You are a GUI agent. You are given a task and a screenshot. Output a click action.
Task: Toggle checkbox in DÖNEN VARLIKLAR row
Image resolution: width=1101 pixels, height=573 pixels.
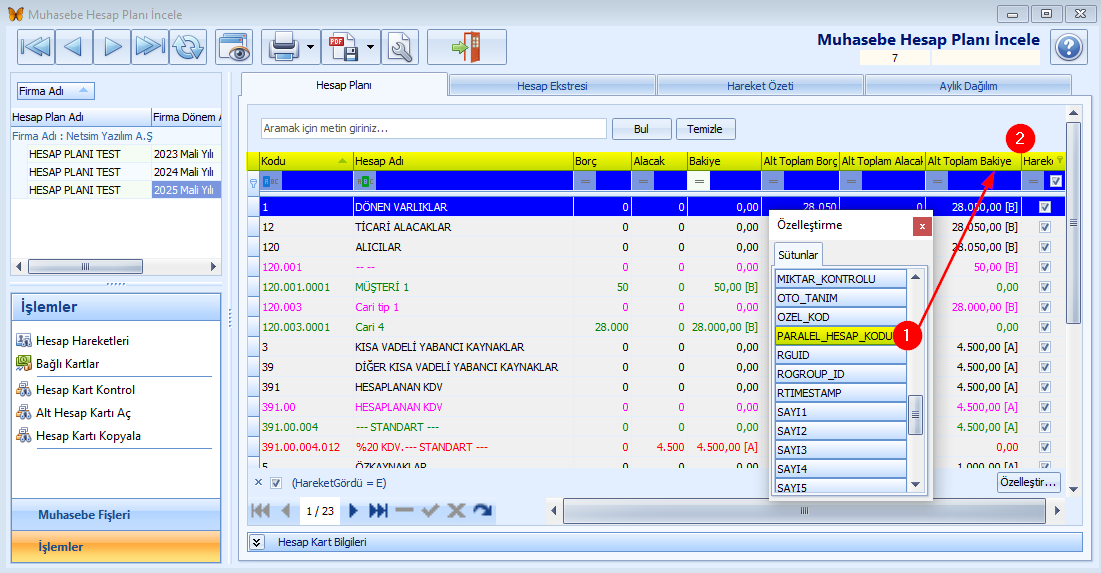[1045, 207]
